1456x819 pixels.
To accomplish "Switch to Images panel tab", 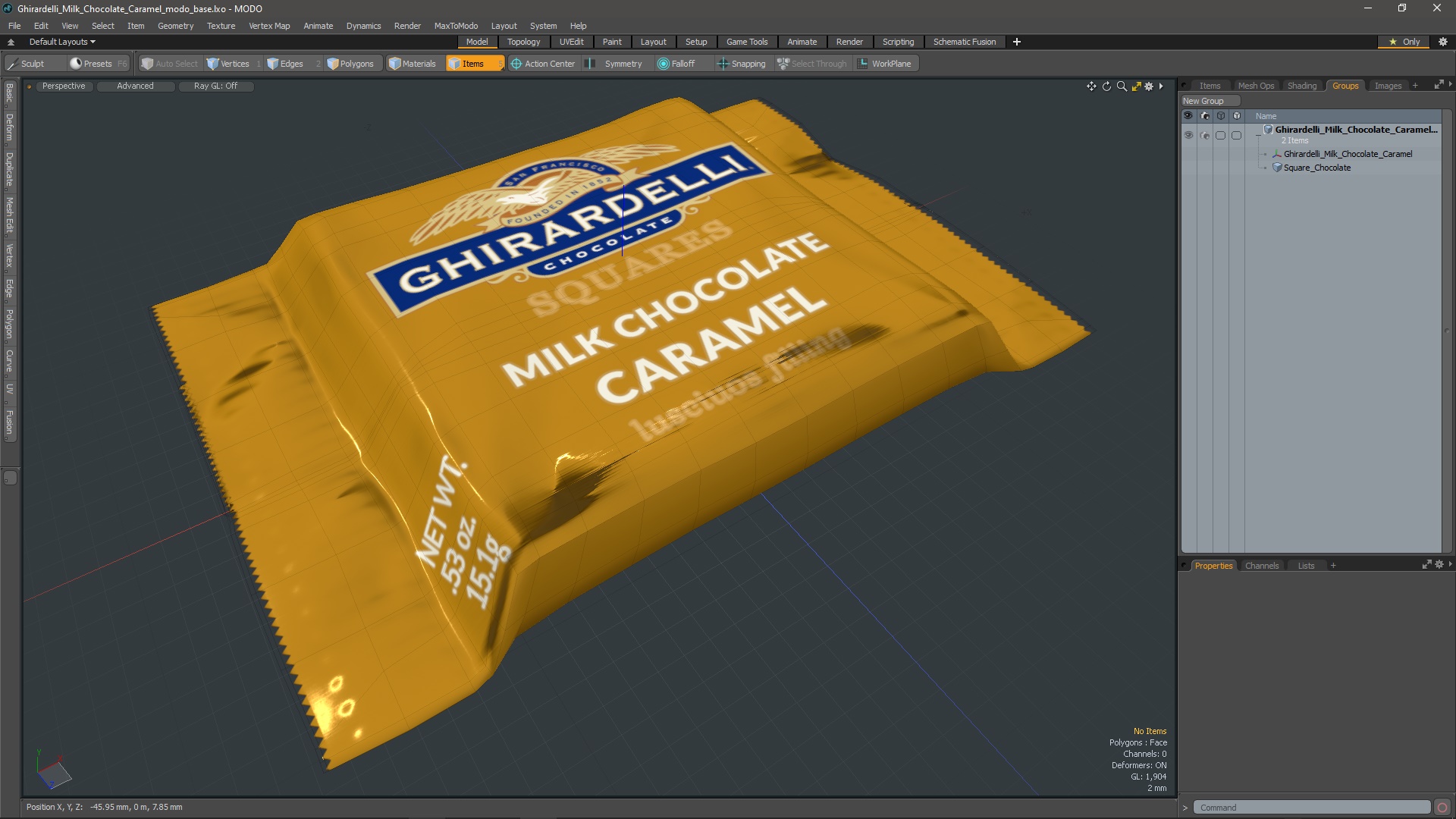I will point(1388,86).
